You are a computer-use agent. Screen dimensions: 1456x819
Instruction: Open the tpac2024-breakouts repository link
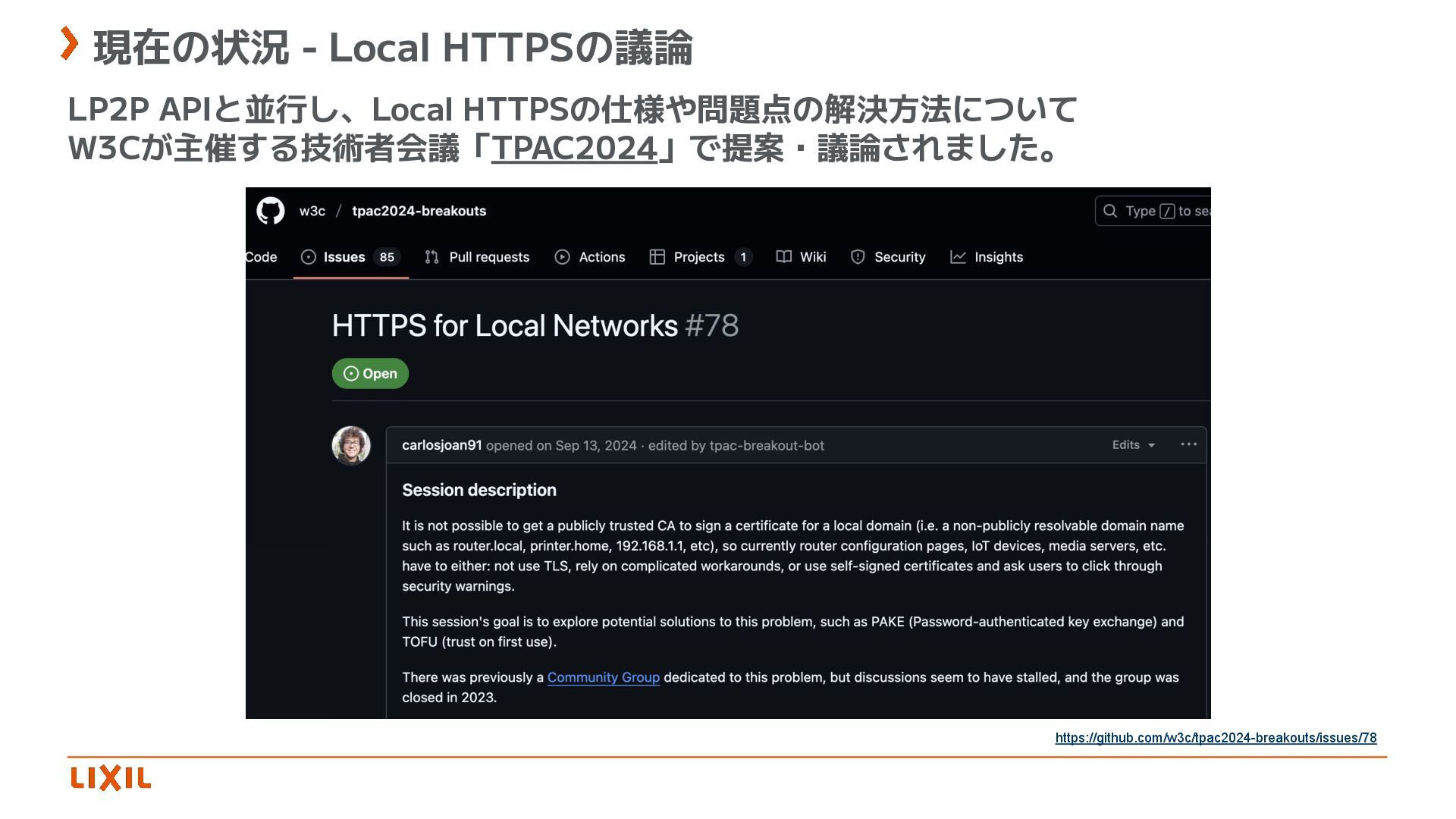tap(419, 211)
